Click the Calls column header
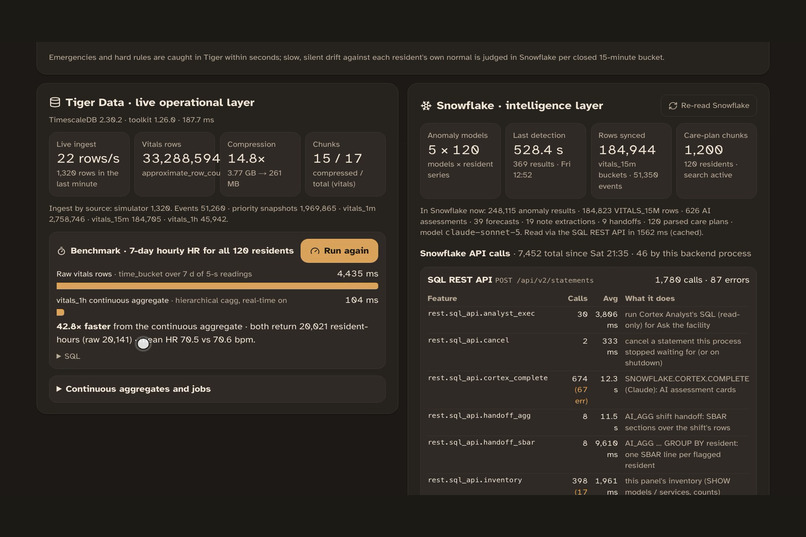The width and height of the screenshot is (806, 537). [x=577, y=299]
